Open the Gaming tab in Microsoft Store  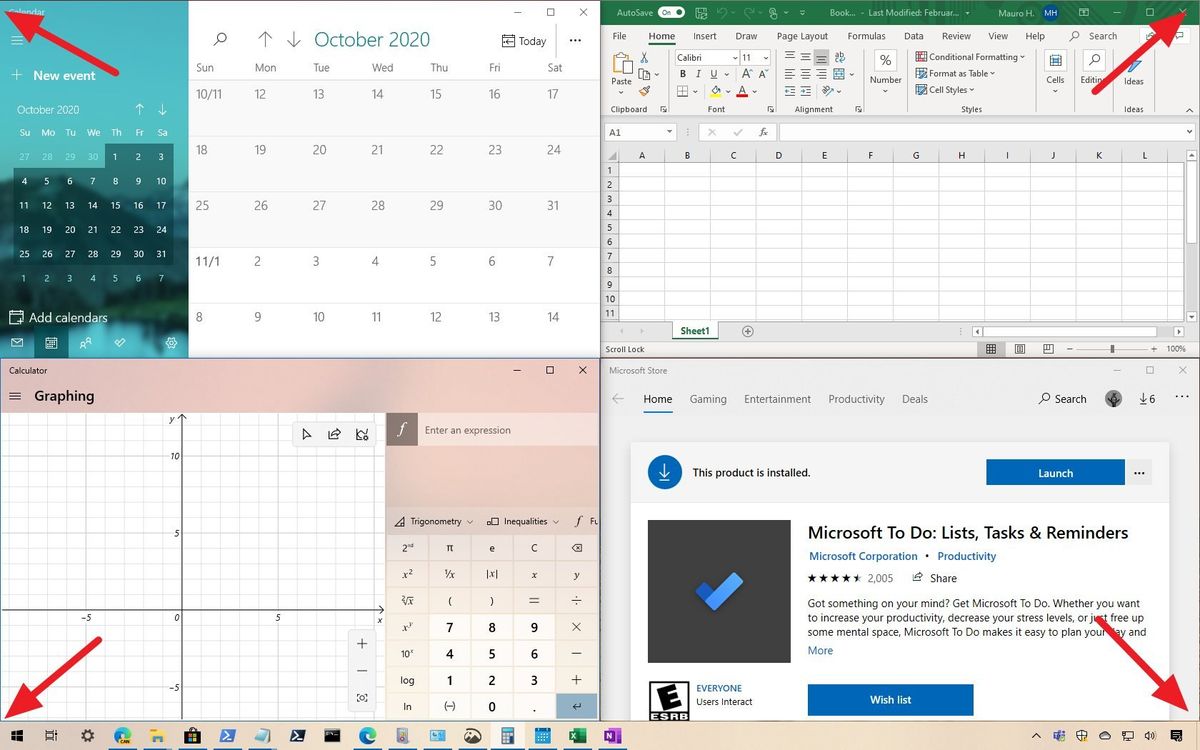click(x=708, y=399)
